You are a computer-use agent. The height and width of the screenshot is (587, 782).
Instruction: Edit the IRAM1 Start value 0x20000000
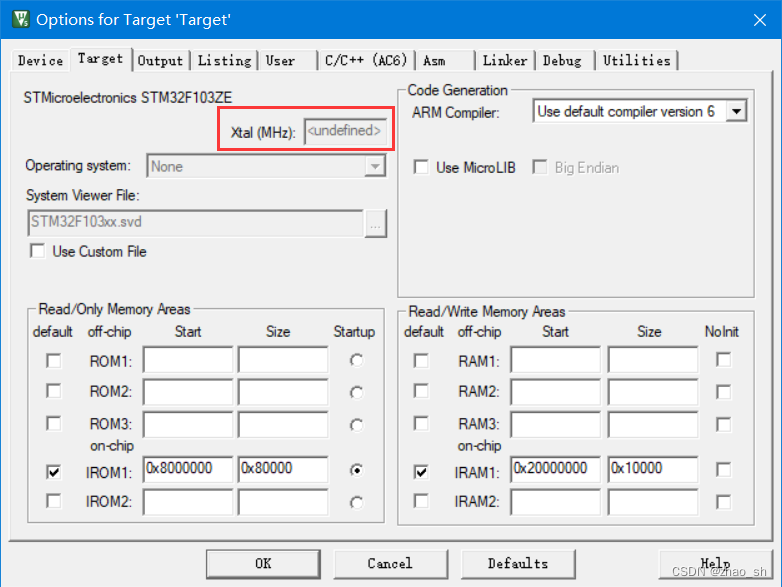pos(556,469)
